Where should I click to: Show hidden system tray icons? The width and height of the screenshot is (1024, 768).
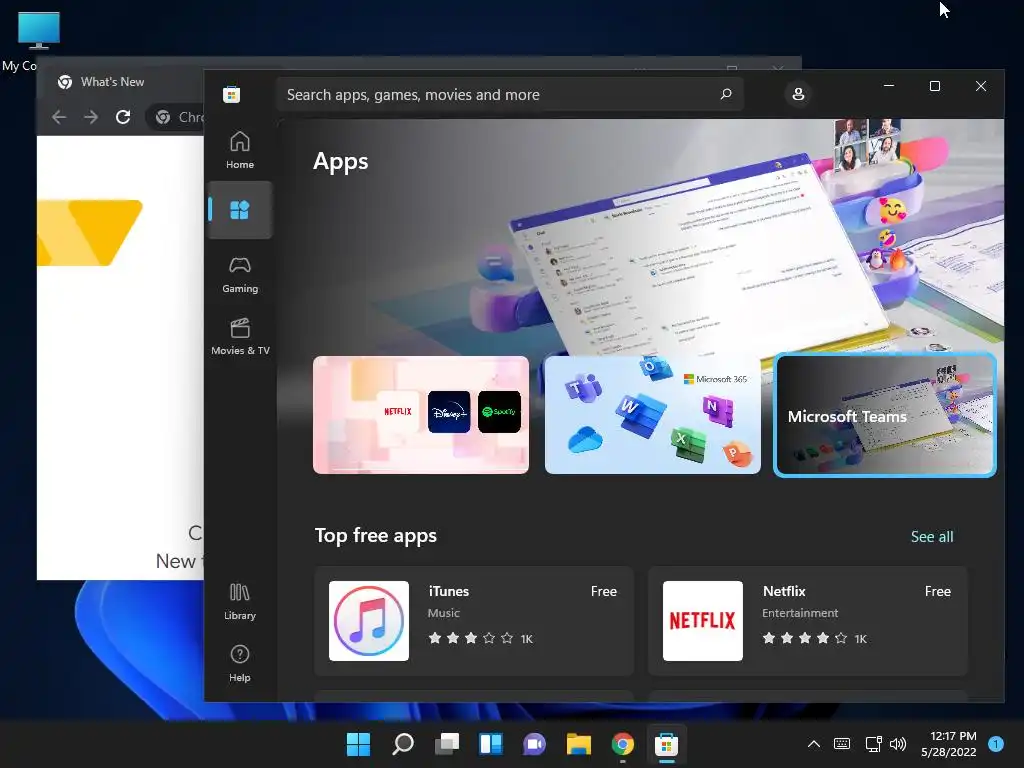[814, 744]
